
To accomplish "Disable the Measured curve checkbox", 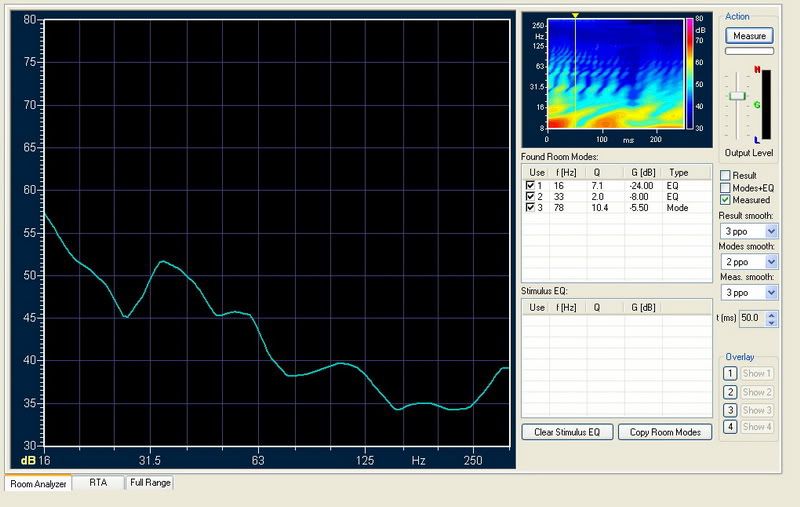I will [x=725, y=200].
